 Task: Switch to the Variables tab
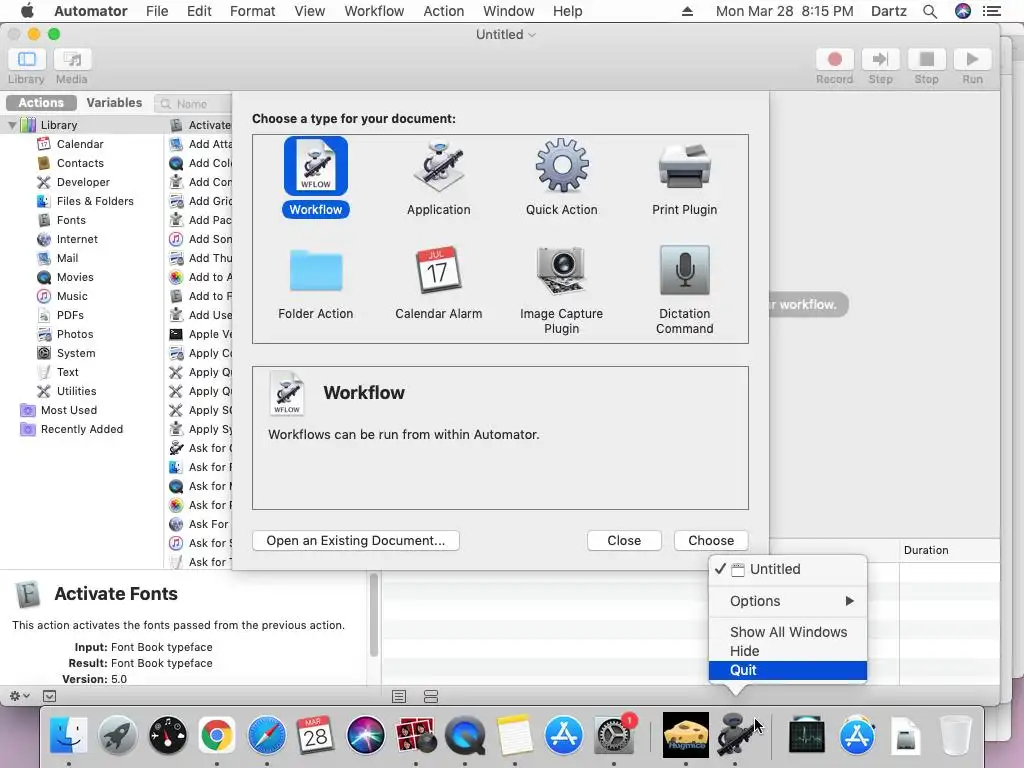tap(114, 103)
